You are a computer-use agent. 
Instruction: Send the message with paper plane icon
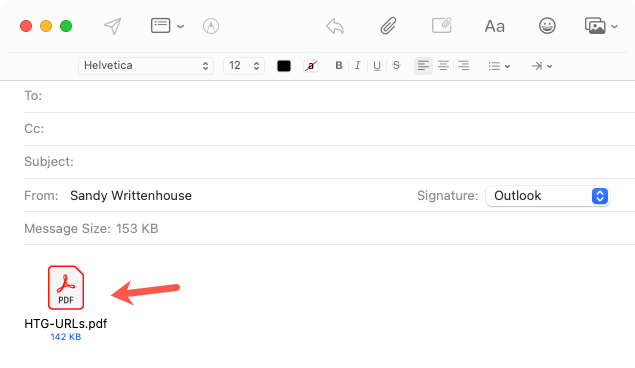point(113,26)
